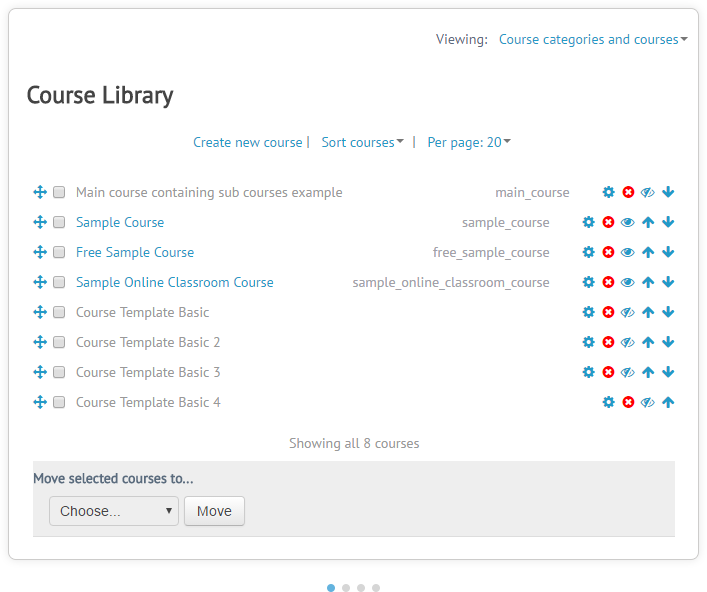Show hidden Course Template Basic 3
Screen dimensions: 707x592
(628, 372)
